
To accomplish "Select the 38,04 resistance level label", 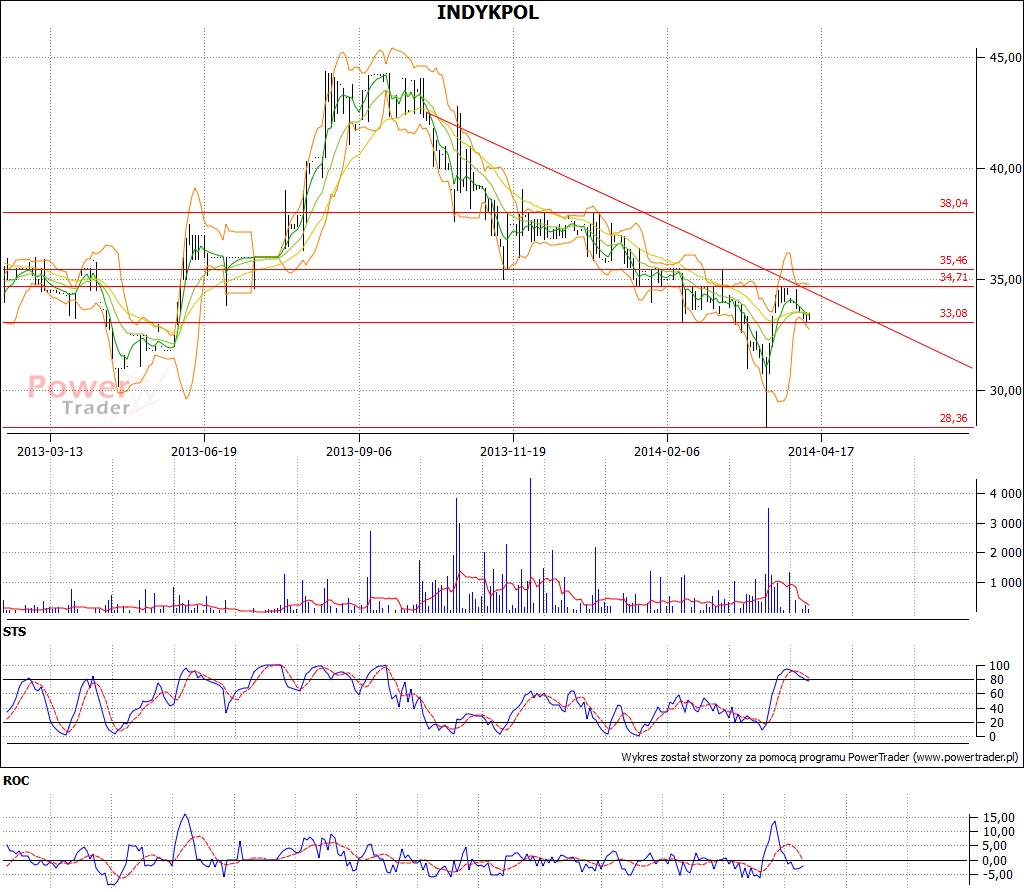I will pos(953,203).
